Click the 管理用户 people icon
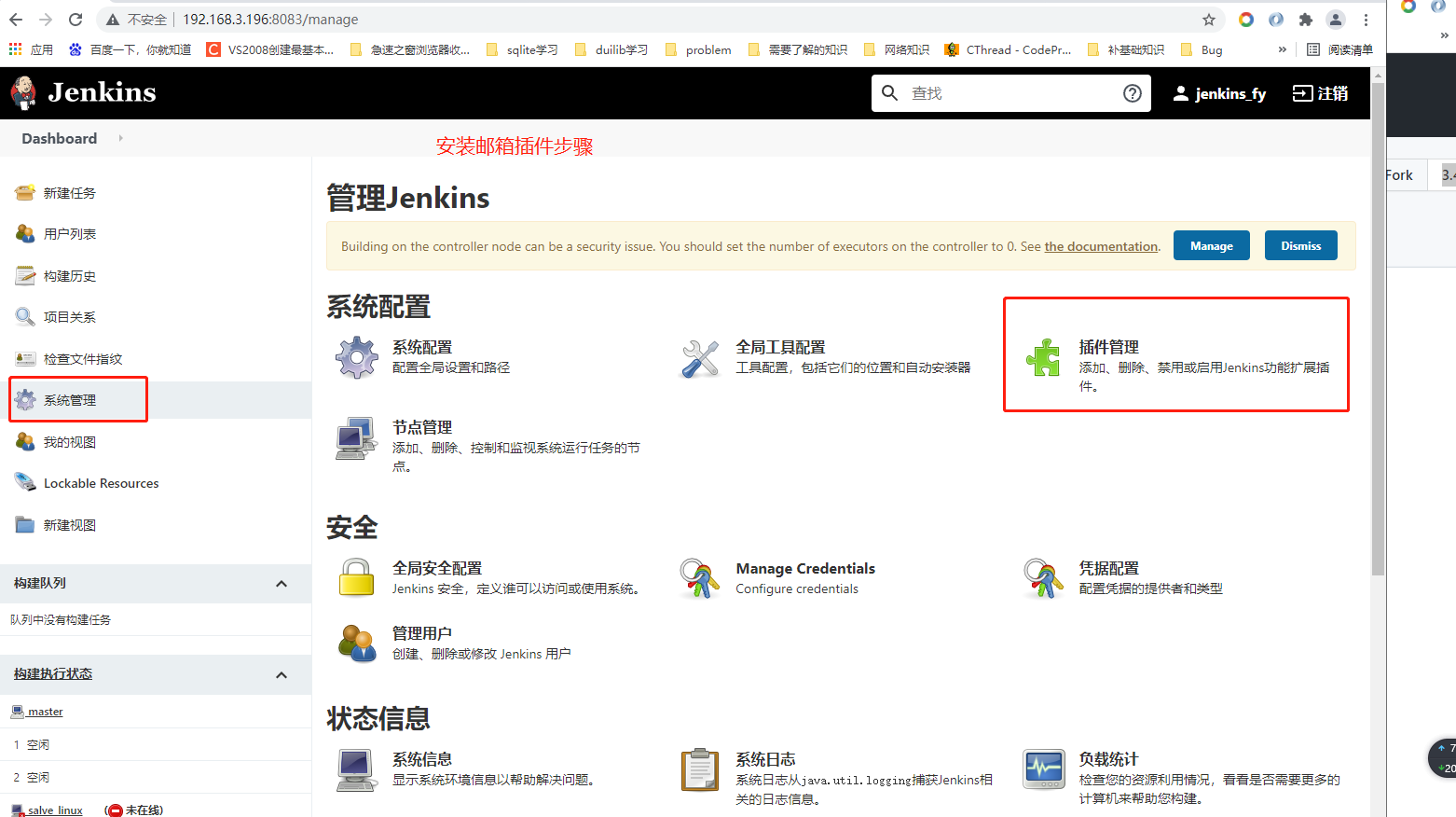Image resolution: width=1456 pixels, height=817 pixels. (357, 644)
